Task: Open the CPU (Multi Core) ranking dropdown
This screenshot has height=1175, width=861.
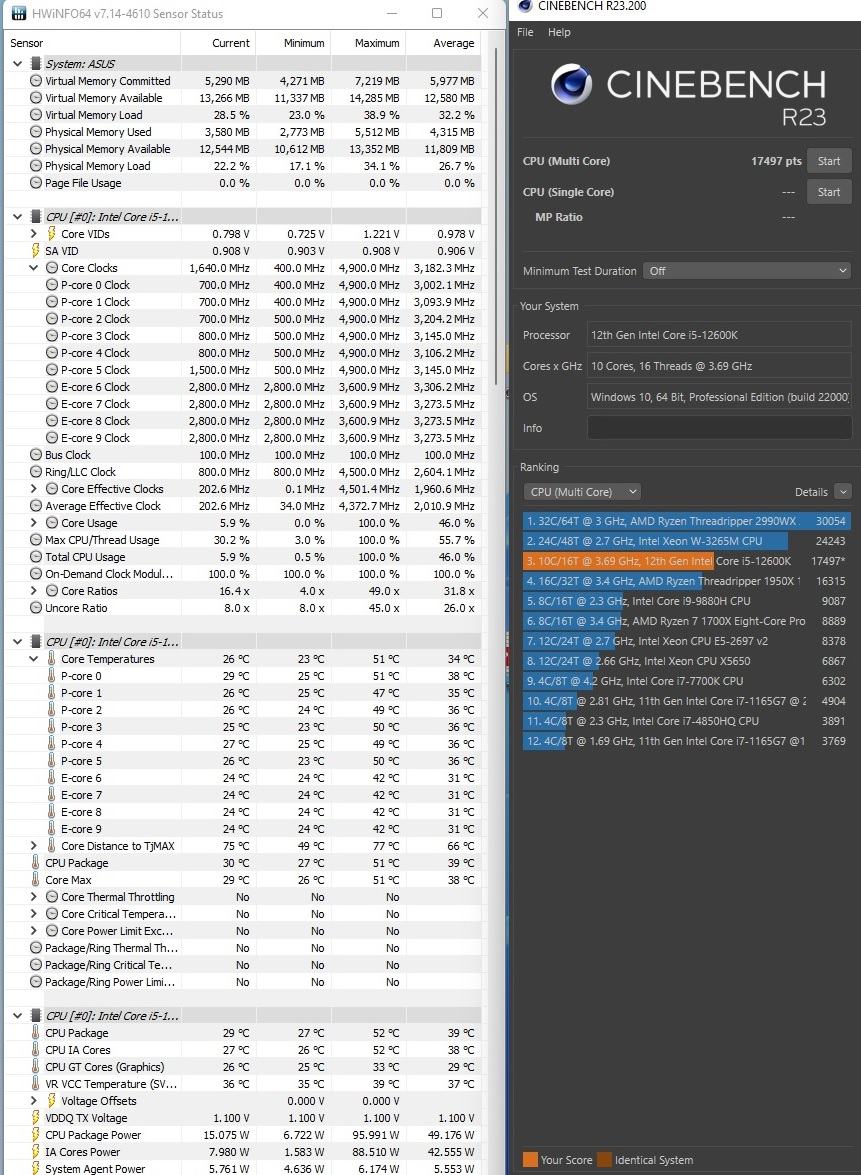Action: 581,492
